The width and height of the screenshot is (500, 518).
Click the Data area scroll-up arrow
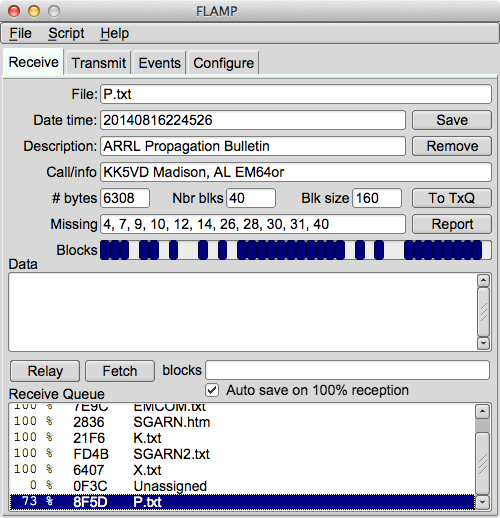click(483, 280)
